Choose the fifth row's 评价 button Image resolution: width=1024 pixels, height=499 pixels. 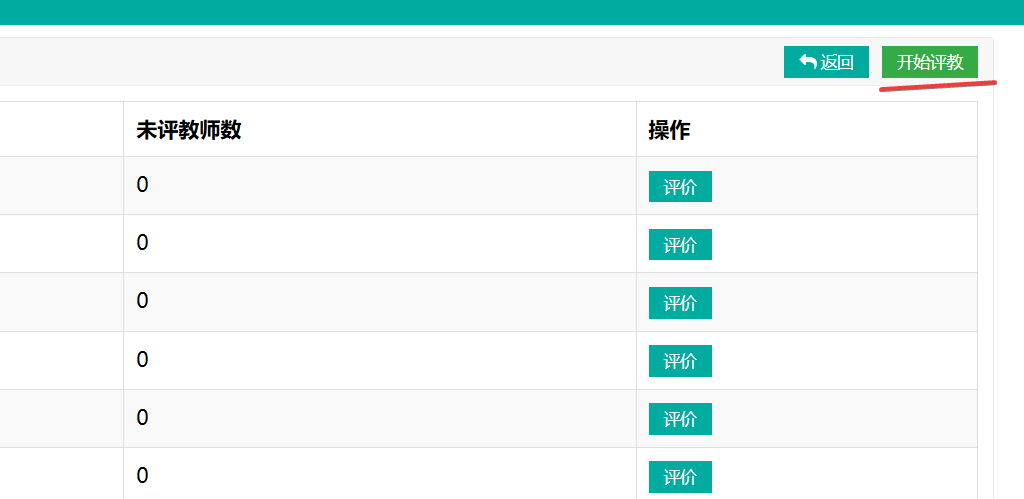680,419
